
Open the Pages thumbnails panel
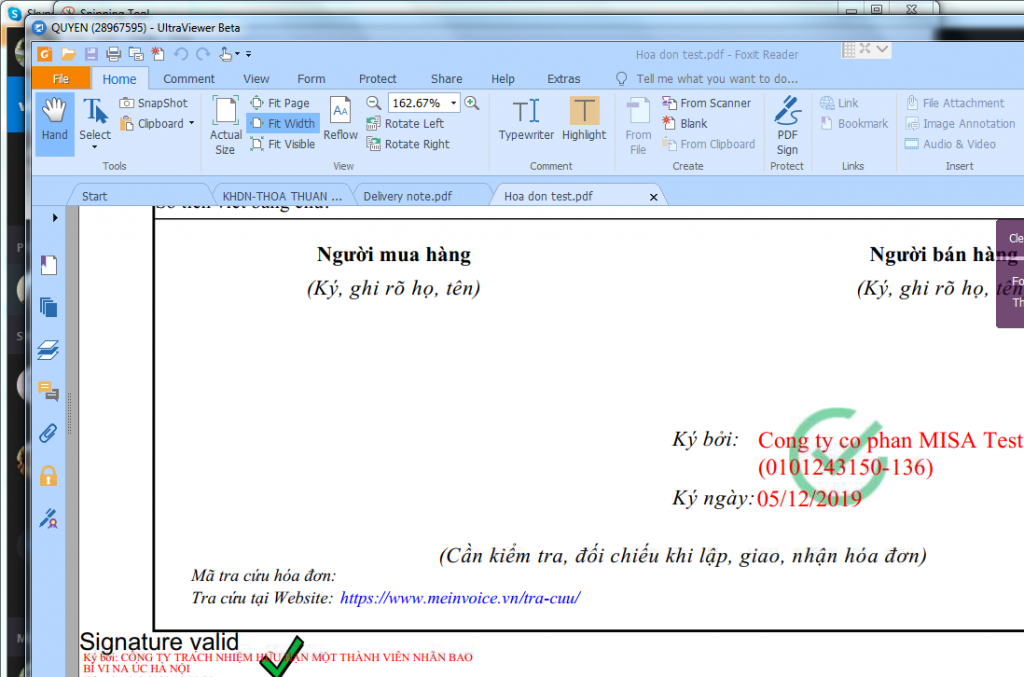click(49, 307)
